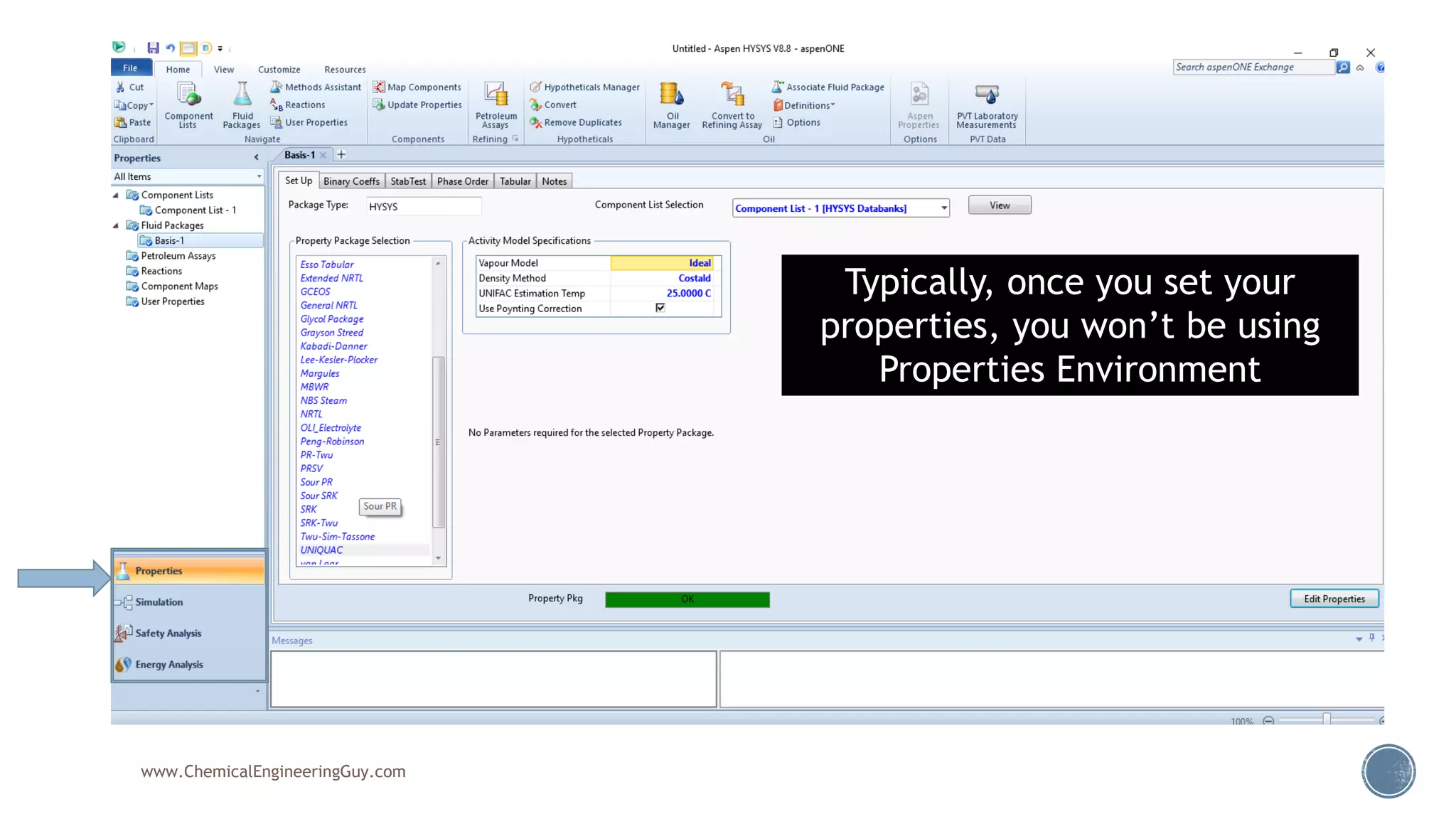Open Component List Selection dropdown

[x=944, y=208]
